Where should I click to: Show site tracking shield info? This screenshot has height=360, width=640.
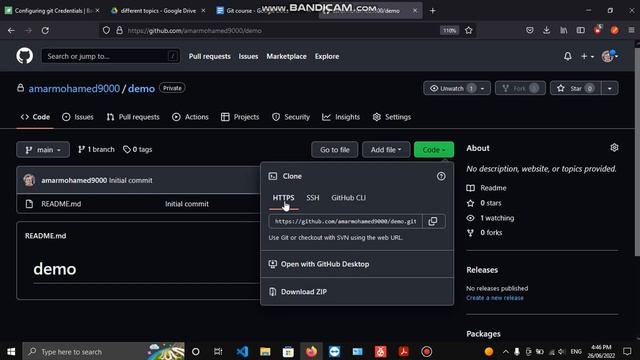click(x=106, y=30)
